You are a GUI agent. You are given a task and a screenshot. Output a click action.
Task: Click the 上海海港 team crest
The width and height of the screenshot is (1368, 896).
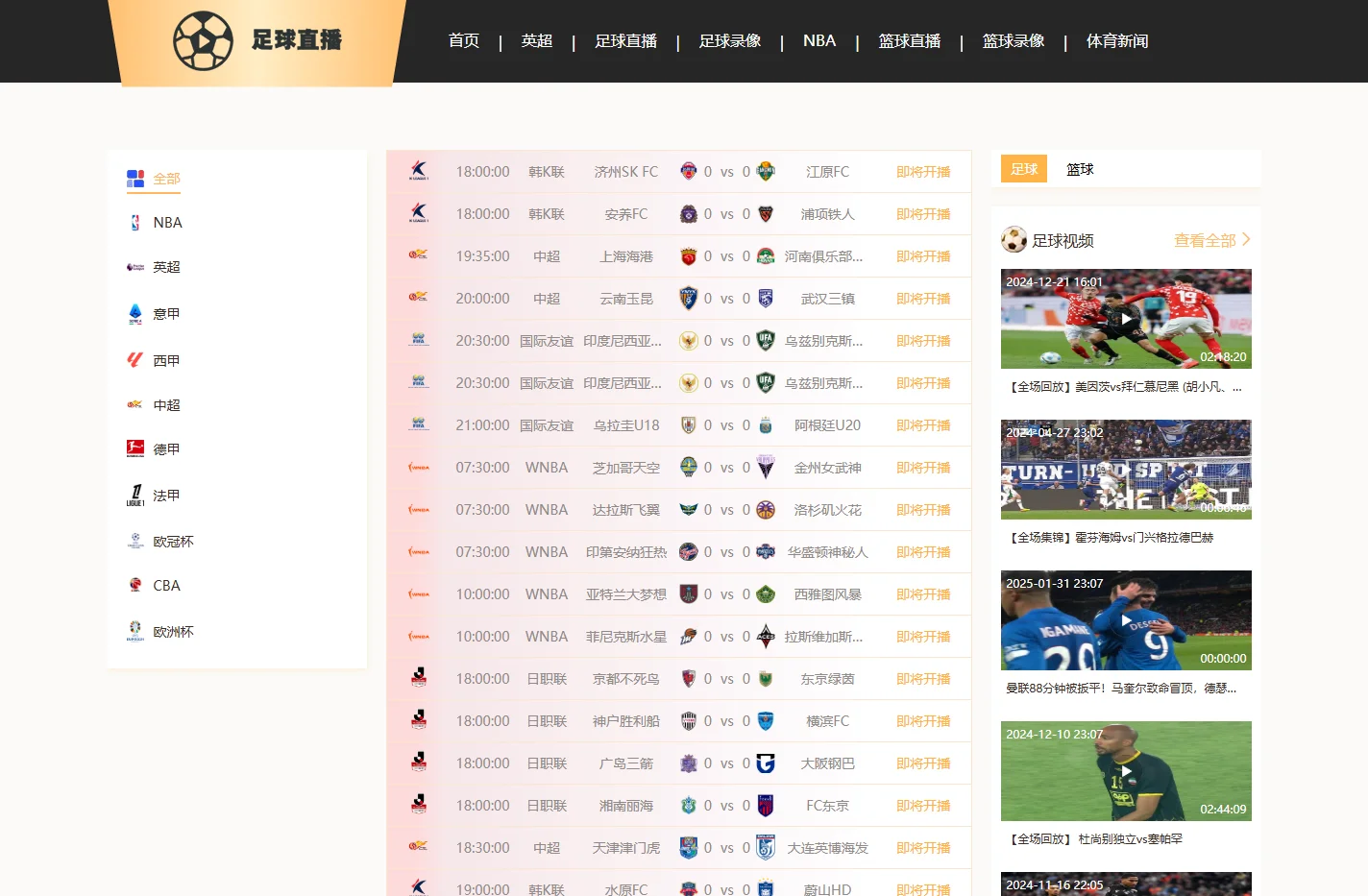[x=688, y=256]
